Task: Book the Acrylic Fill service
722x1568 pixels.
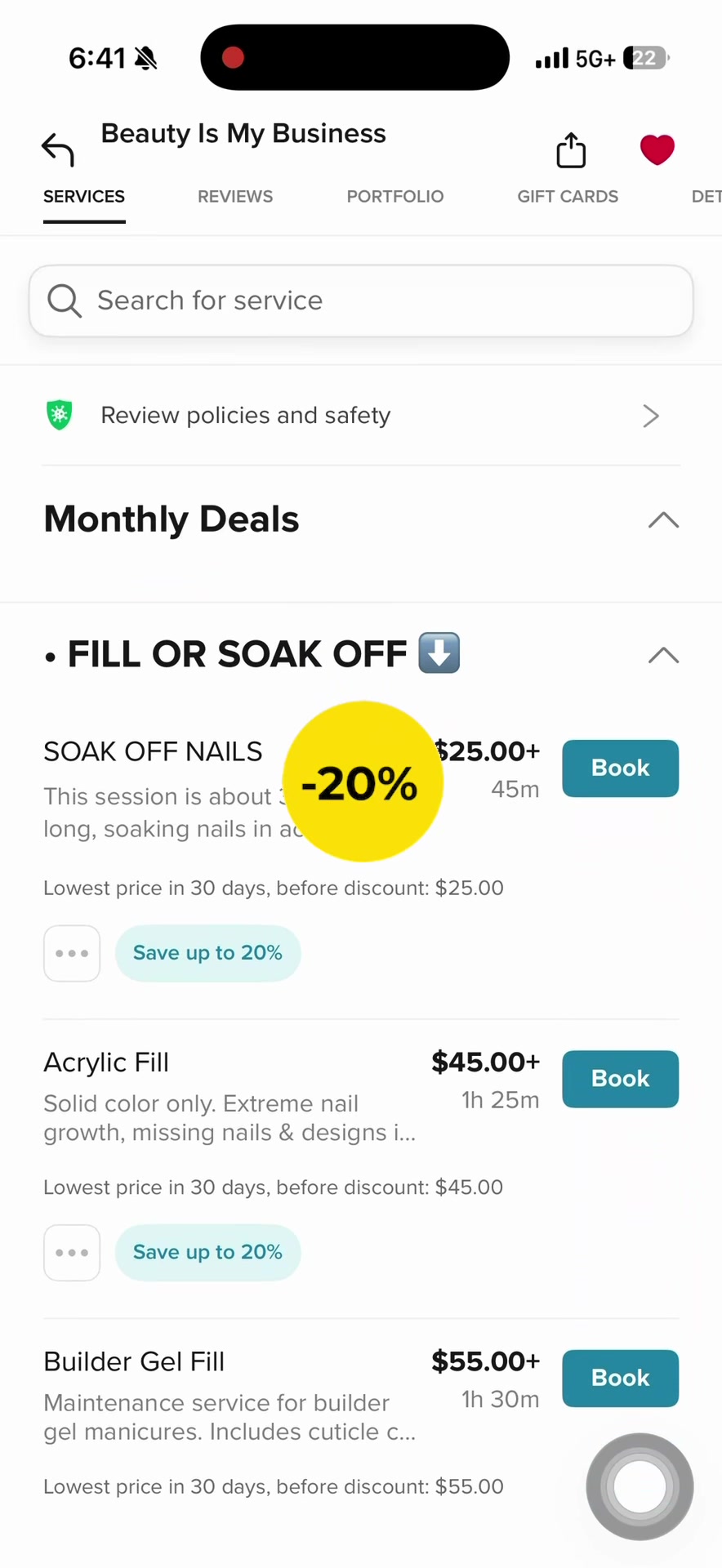Action: click(x=620, y=1079)
